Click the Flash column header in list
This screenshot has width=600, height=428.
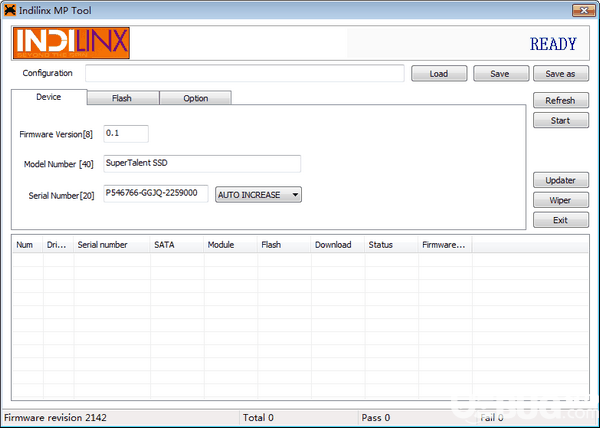pyautogui.click(x=284, y=245)
